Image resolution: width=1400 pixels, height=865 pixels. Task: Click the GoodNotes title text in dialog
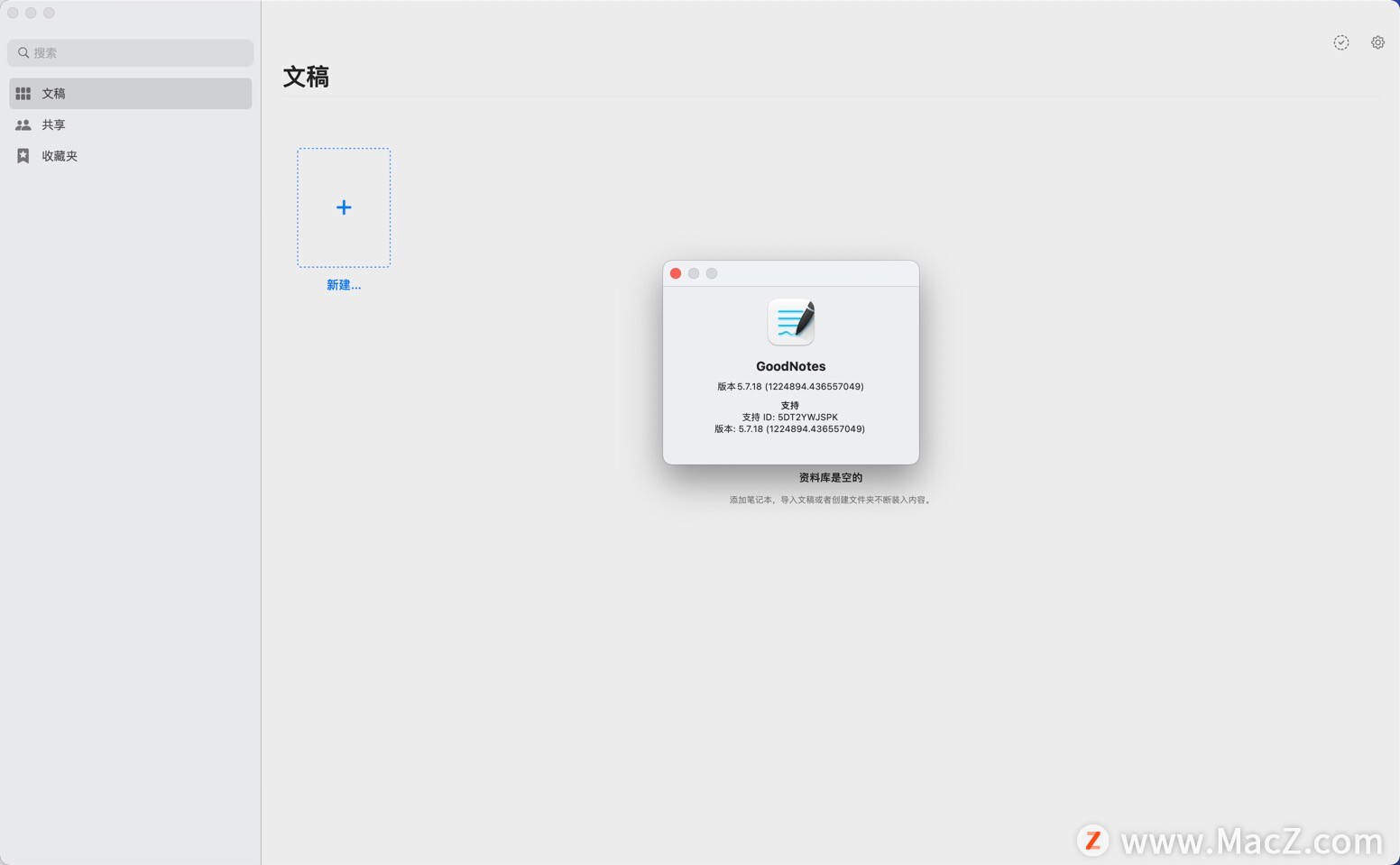point(791,366)
